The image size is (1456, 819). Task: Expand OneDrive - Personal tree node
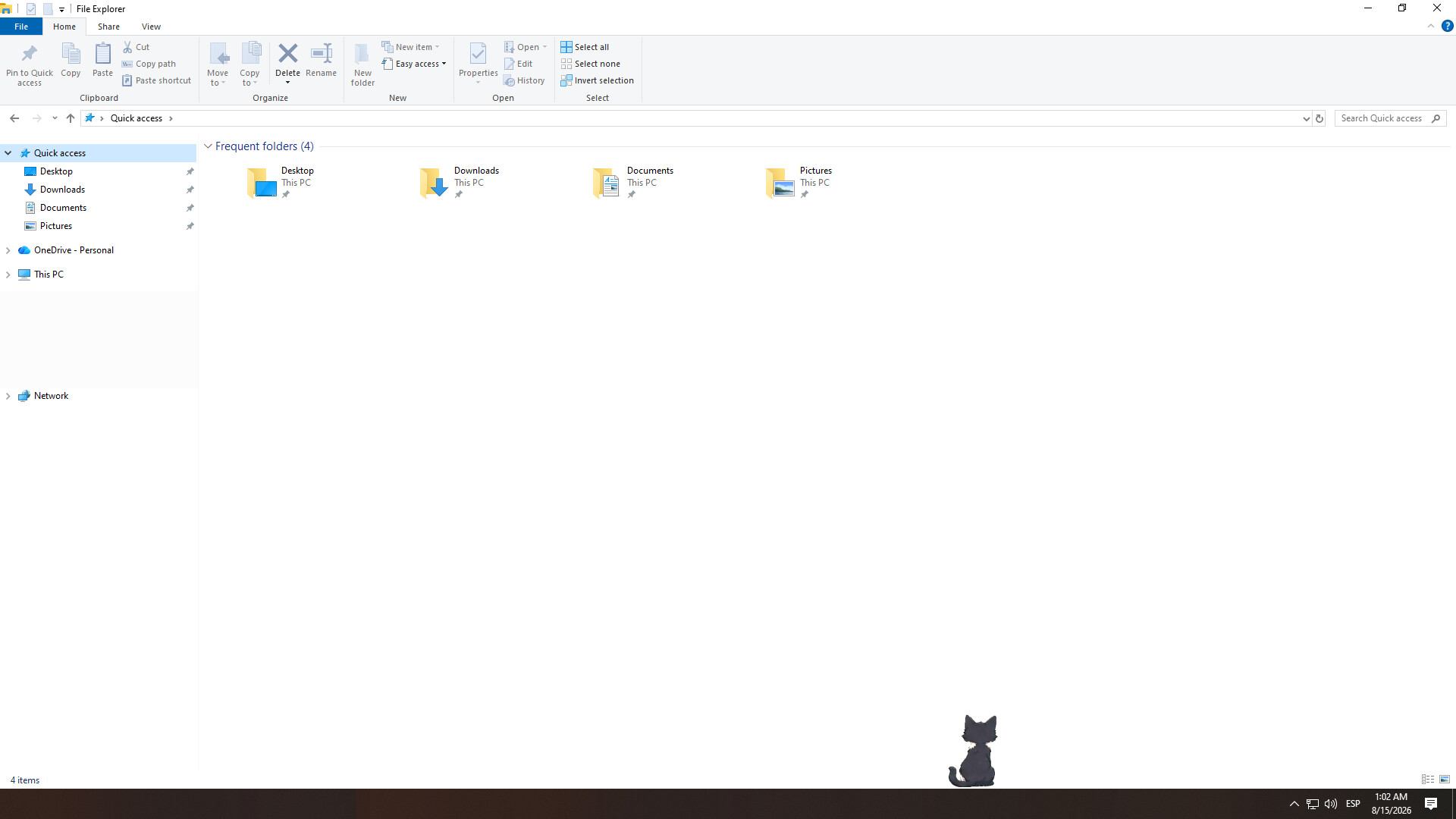(x=8, y=250)
